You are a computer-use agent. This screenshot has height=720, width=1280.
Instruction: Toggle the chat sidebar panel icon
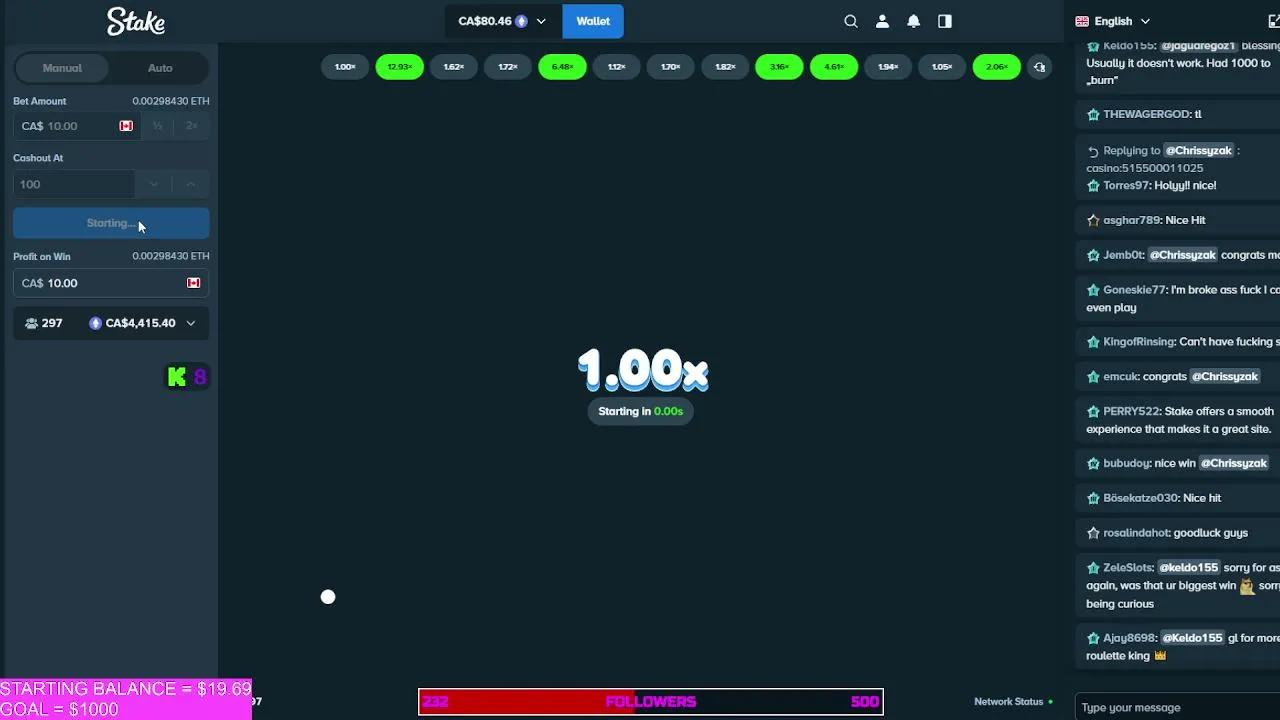945,21
